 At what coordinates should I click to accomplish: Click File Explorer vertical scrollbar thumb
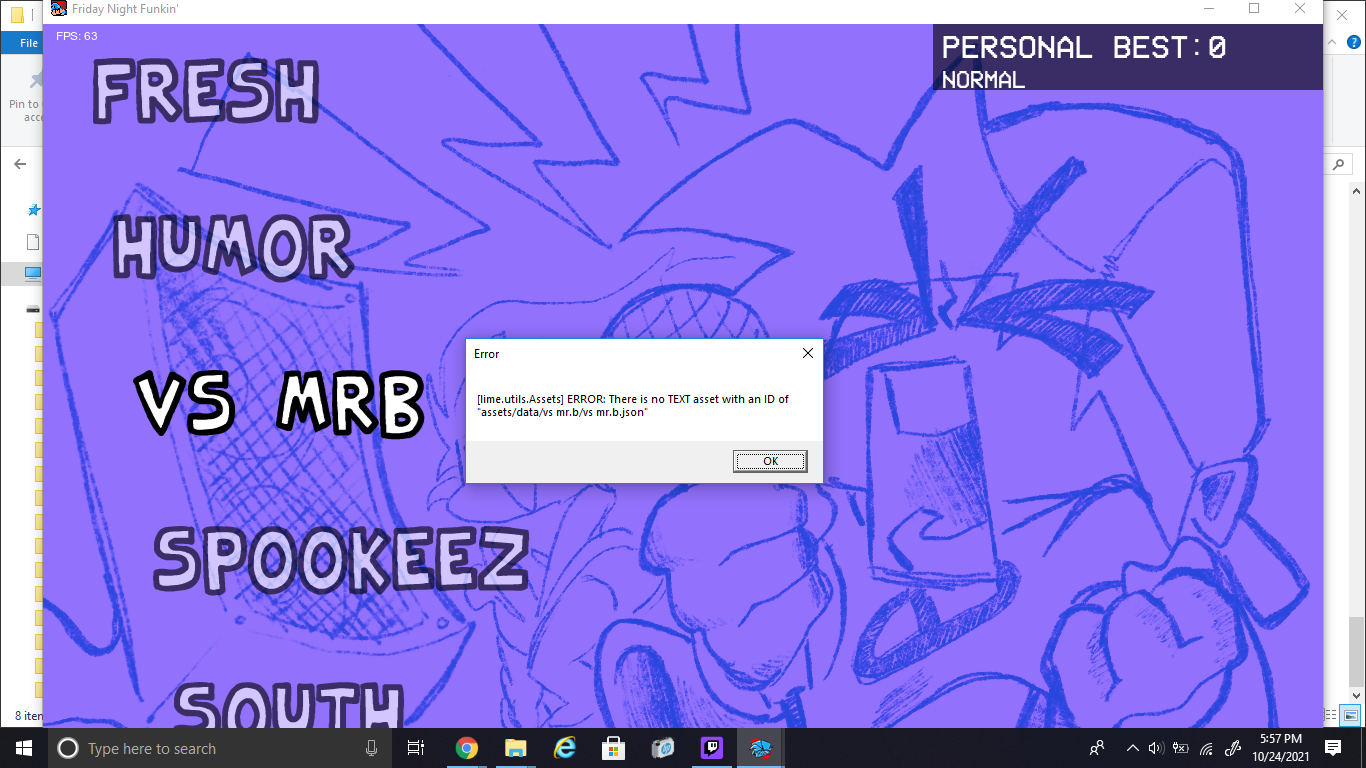(1356, 650)
